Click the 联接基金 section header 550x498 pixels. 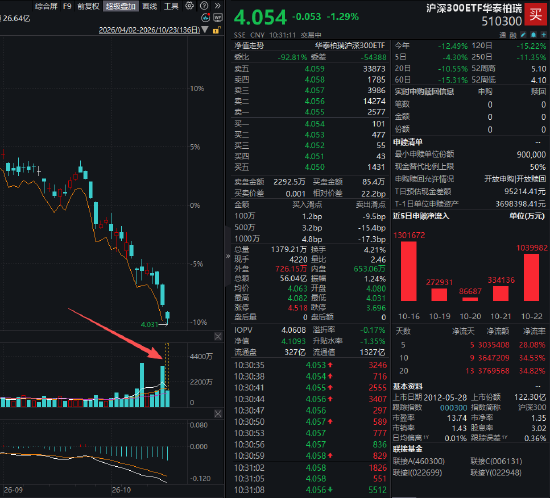(x=407, y=449)
